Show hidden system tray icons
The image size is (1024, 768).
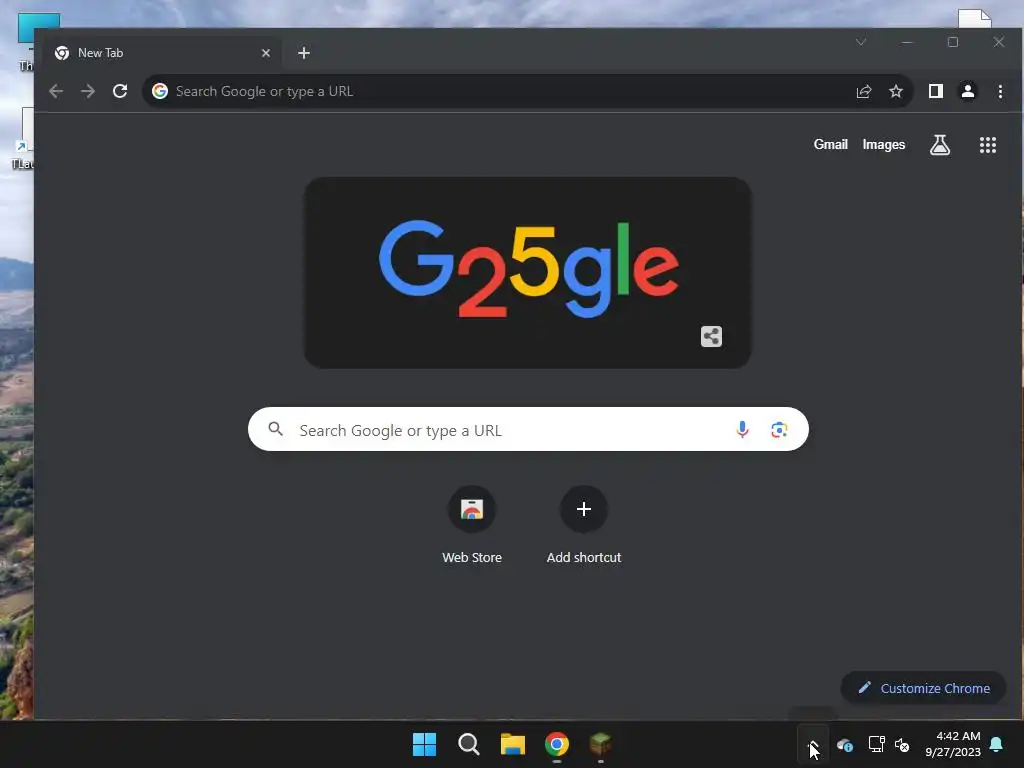pyautogui.click(x=813, y=744)
